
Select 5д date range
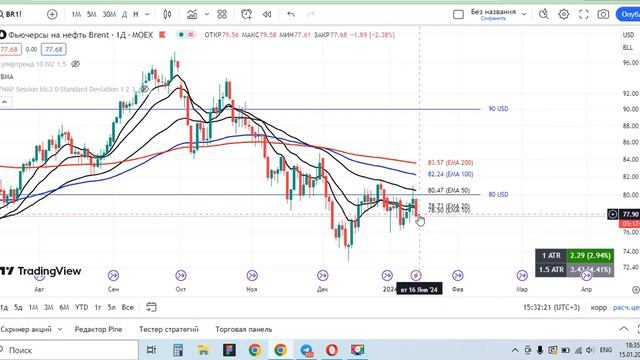[18, 307]
